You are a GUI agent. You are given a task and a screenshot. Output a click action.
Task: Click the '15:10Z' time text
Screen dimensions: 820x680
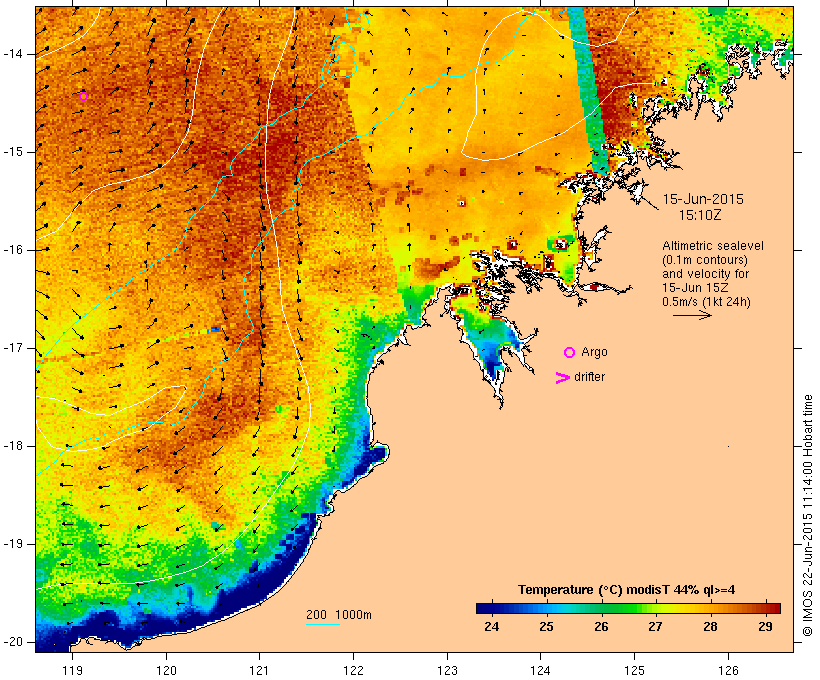pos(700,215)
